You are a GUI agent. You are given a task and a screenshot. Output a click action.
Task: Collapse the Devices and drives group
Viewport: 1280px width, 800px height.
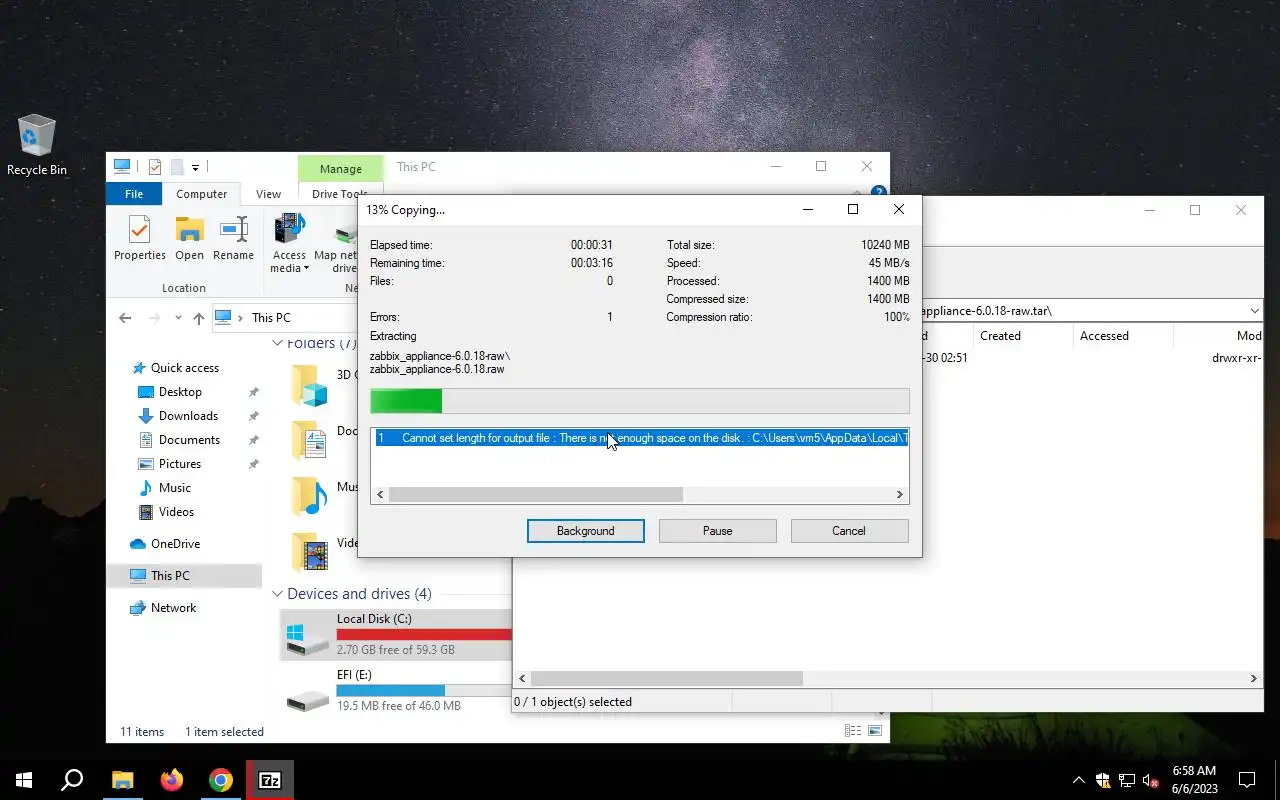(x=278, y=594)
